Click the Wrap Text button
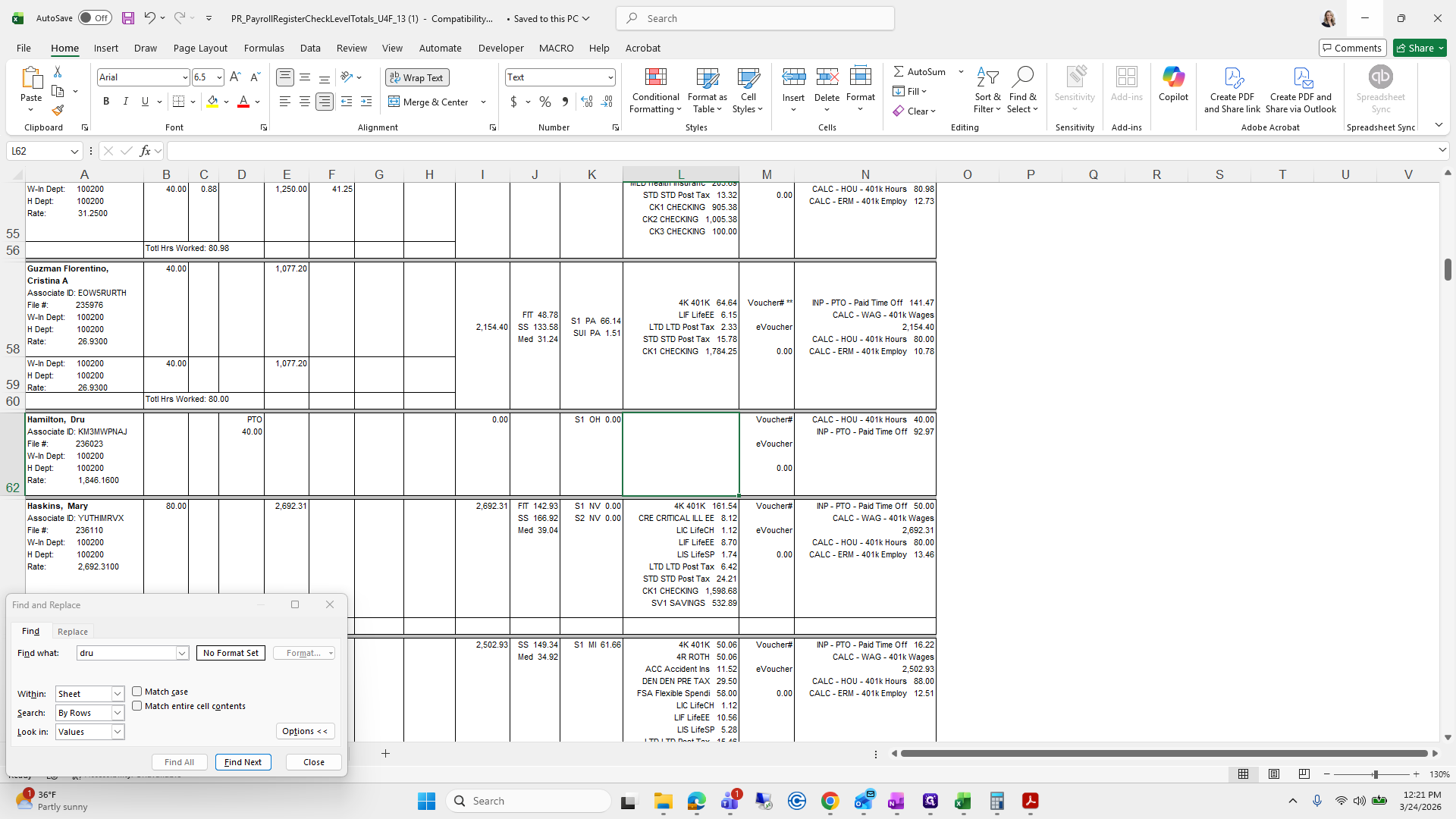Image resolution: width=1456 pixels, height=819 pixels. coord(416,77)
